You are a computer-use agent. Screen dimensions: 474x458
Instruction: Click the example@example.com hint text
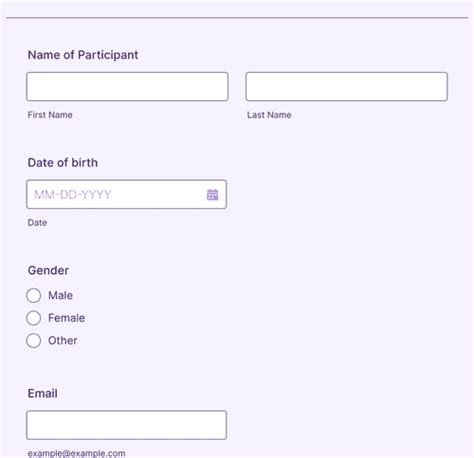[x=77, y=454]
